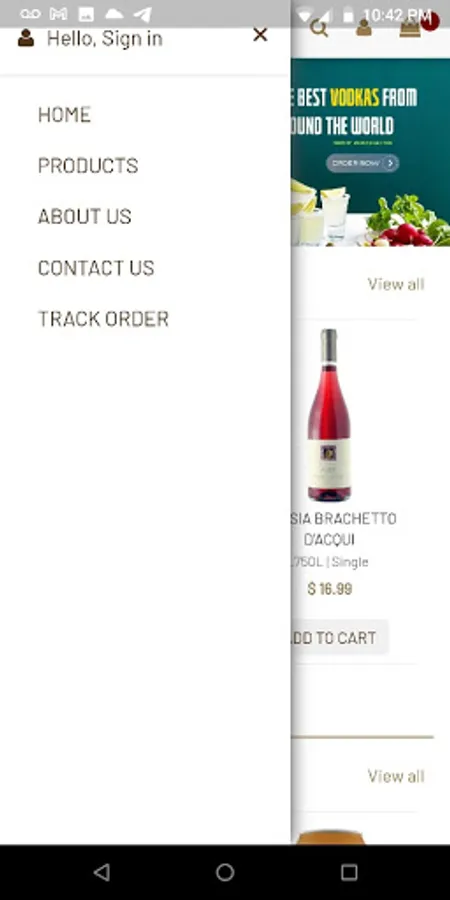Image resolution: width=450 pixels, height=900 pixels.
Task: Click the lower View all link
Action: tap(396, 776)
